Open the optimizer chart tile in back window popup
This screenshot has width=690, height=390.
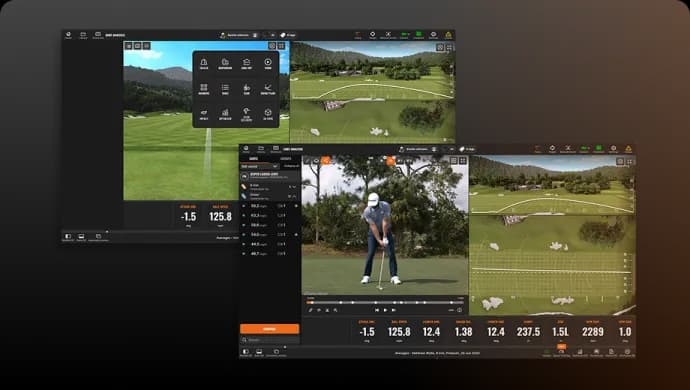225,114
